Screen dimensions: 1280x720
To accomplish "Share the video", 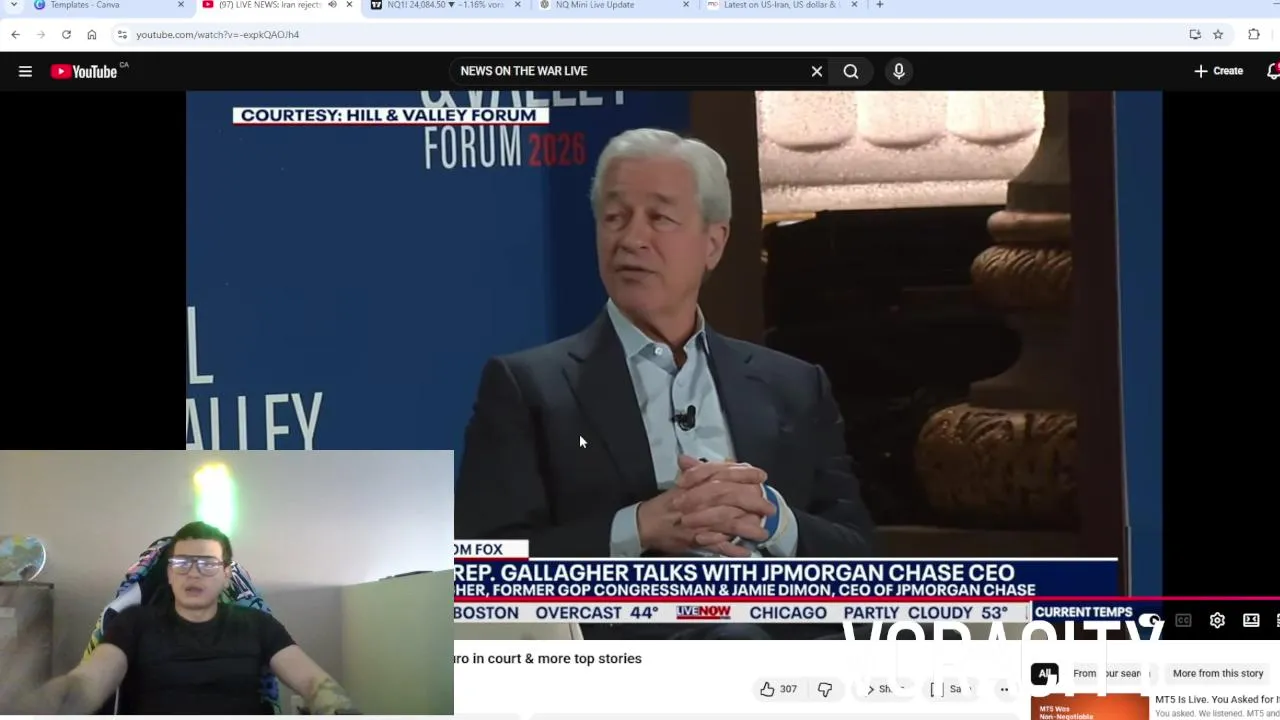I will click(x=883, y=689).
